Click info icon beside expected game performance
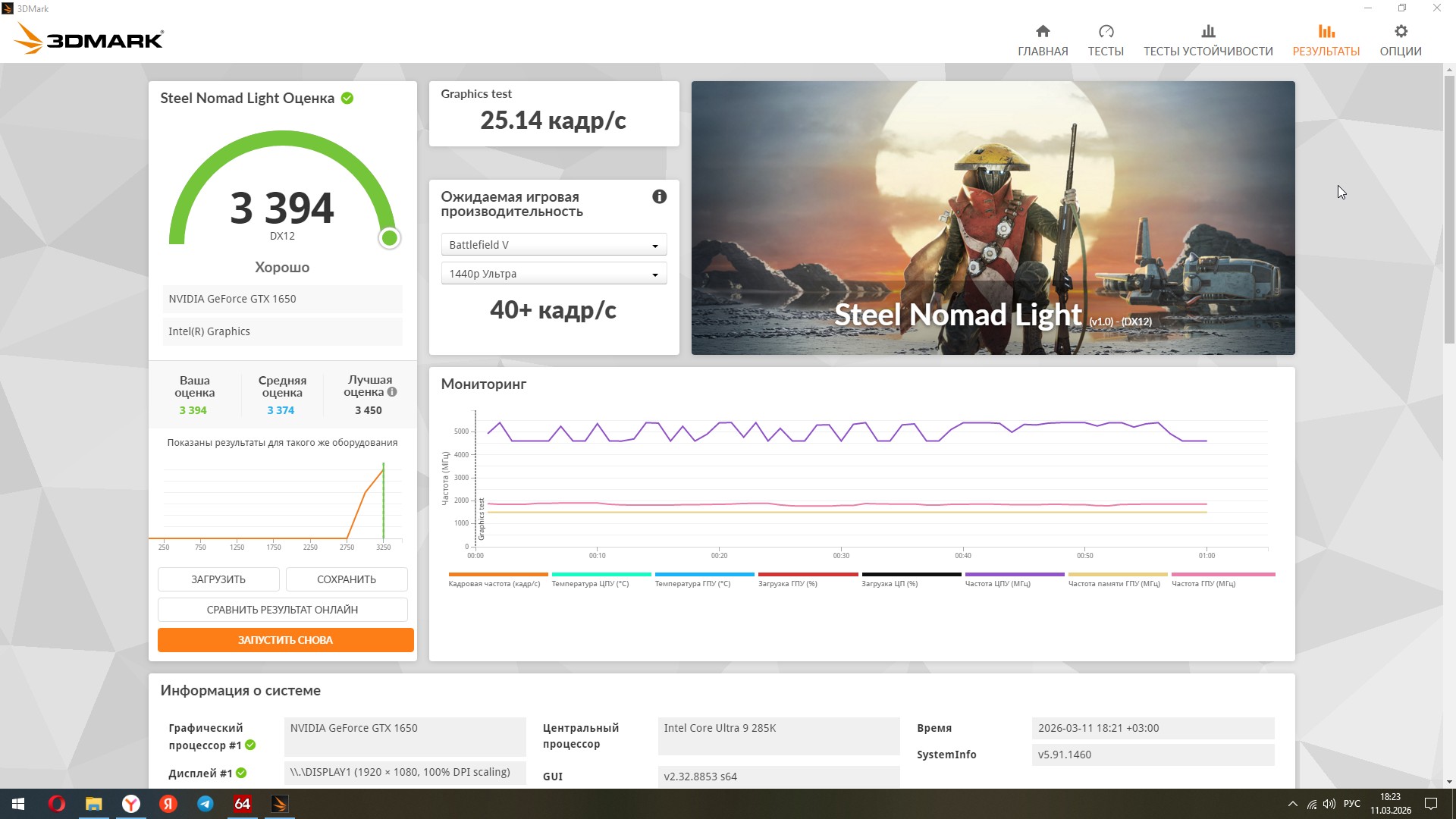The height and width of the screenshot is (819, 1456). (x=659, y=196)
